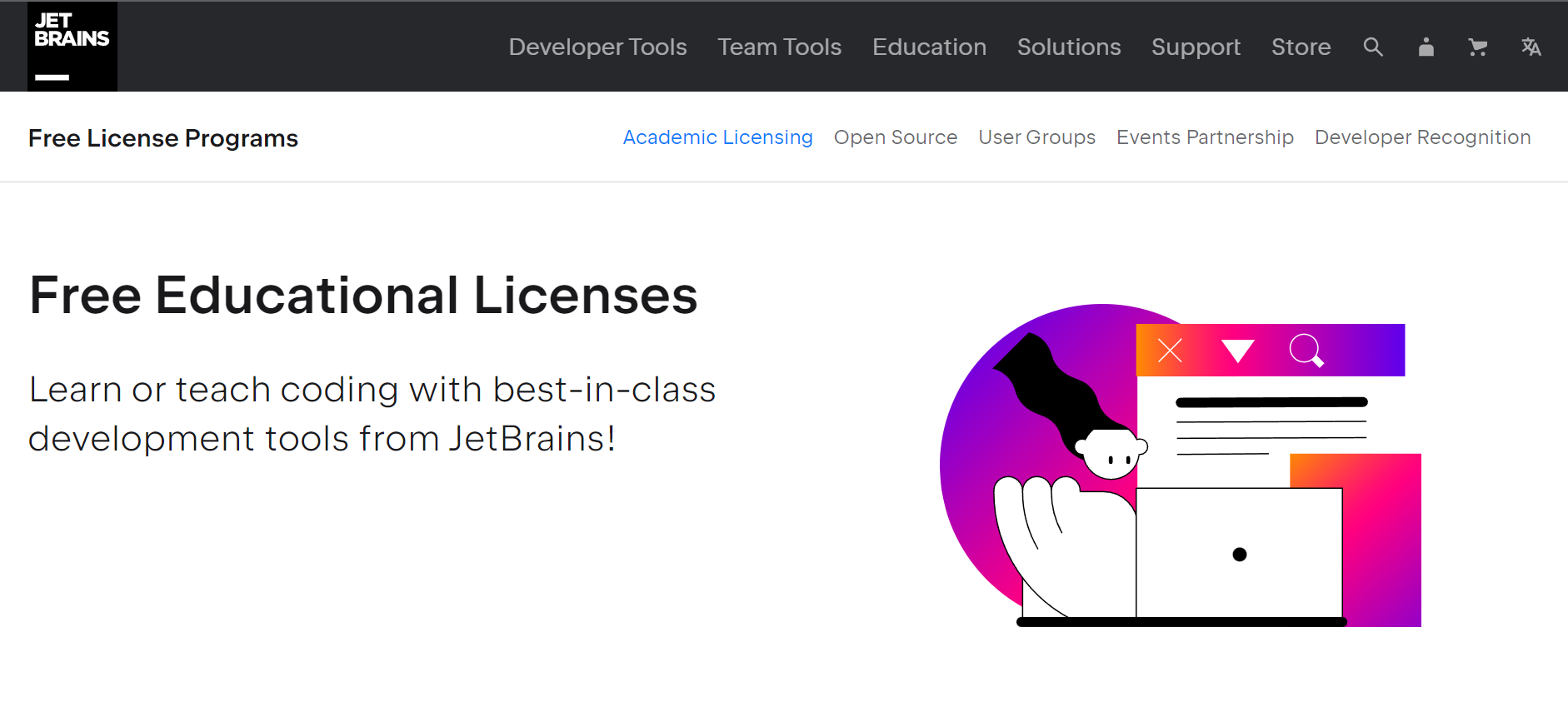Go to the Store link
The height and width of the screenshot is (707, 1568).
click(1301, 47)
